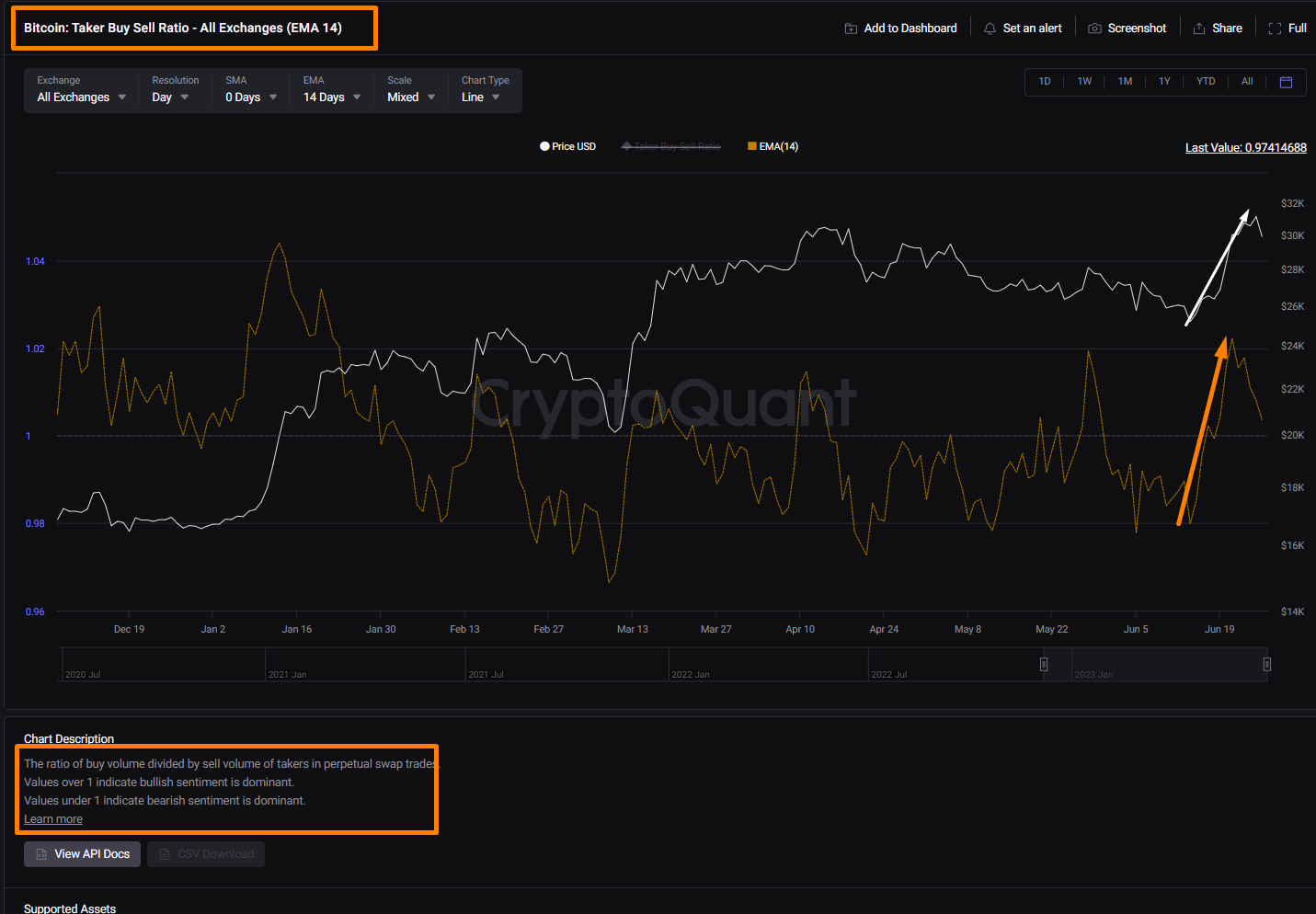
Task: Select the 1W time range
Action: point(1084,82)
